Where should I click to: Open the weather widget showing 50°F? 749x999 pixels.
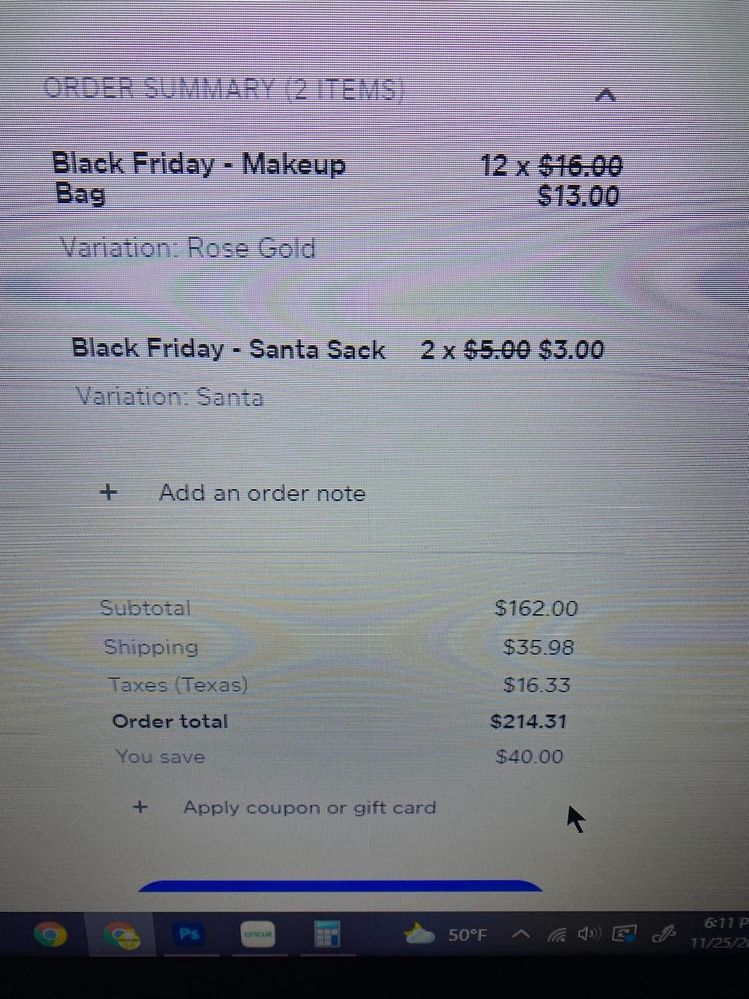(x=447, y=935)
